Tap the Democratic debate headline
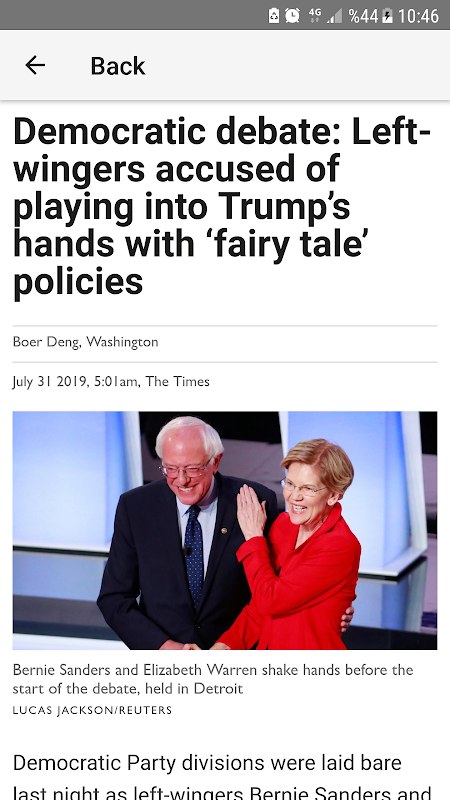 [x=222, y=207]
